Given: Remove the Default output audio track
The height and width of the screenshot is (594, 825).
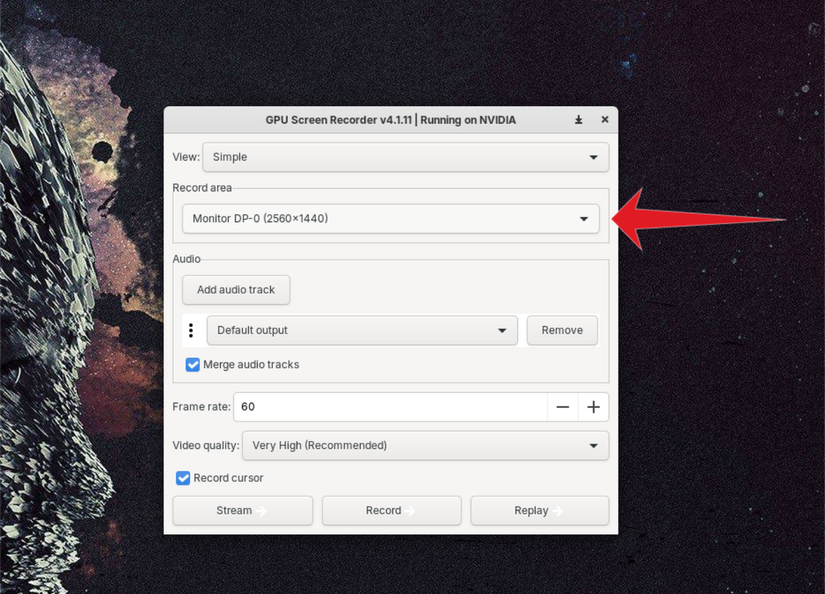Looking at the screenshot, I should pos(562,330).
